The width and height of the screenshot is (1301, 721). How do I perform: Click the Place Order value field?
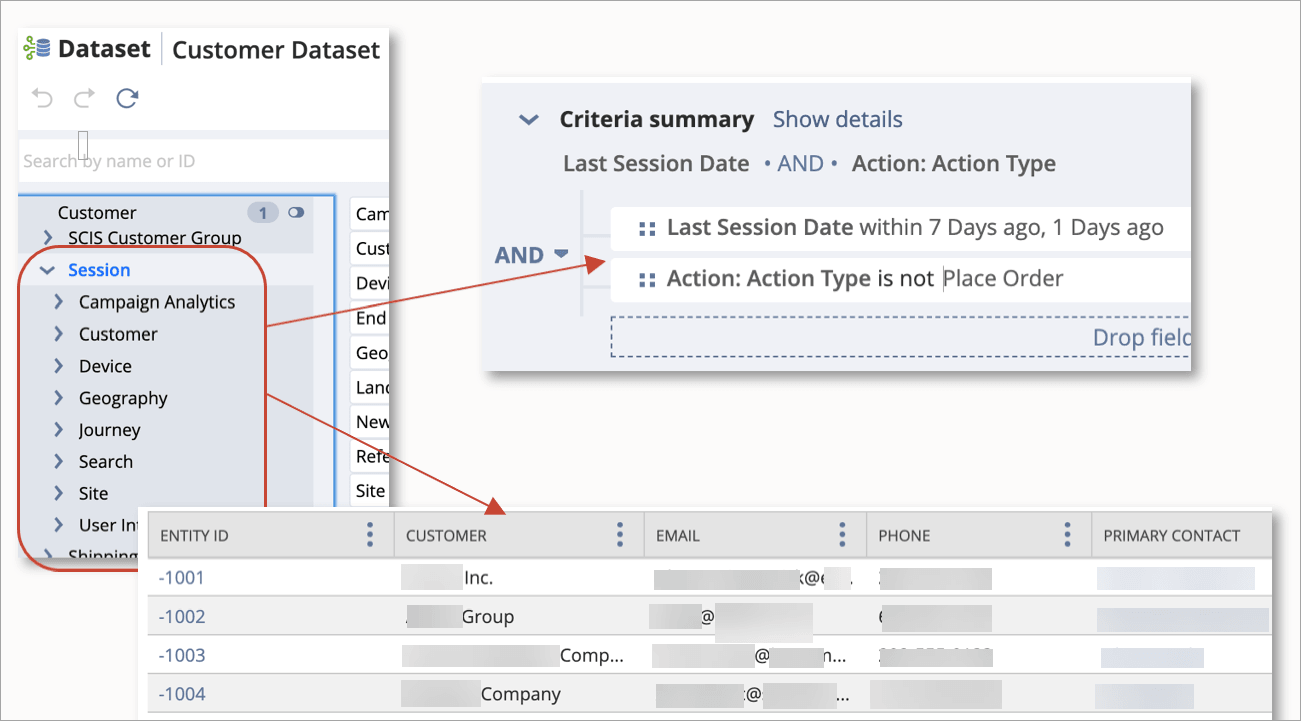pos(1003,279)
